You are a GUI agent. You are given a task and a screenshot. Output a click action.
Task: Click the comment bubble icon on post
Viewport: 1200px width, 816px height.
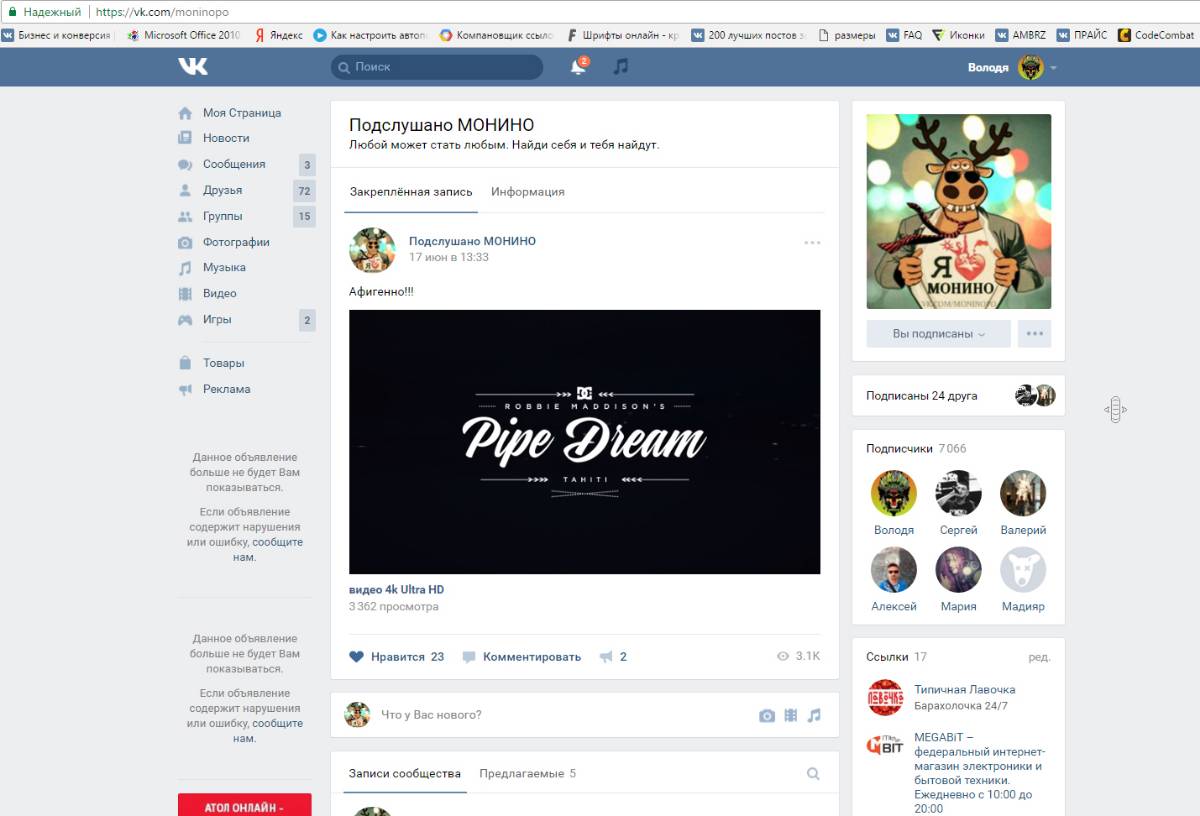tap(468, 657)
